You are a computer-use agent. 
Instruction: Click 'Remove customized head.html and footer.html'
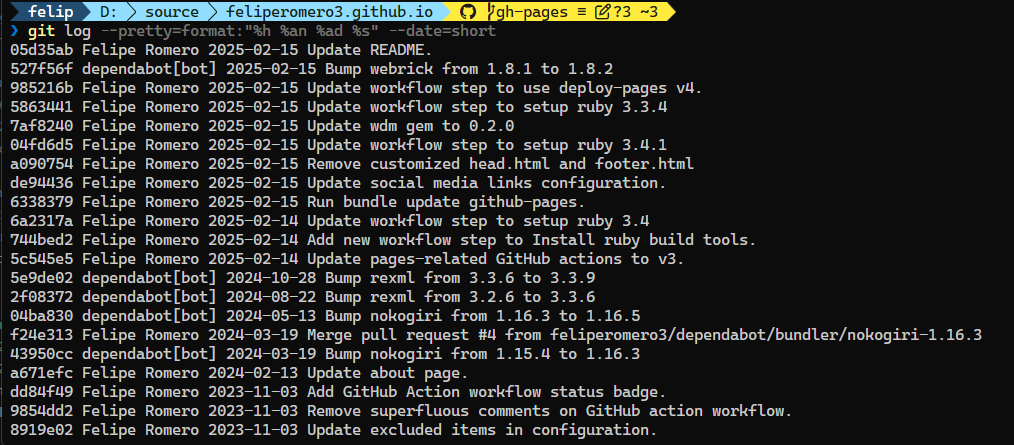500,164
